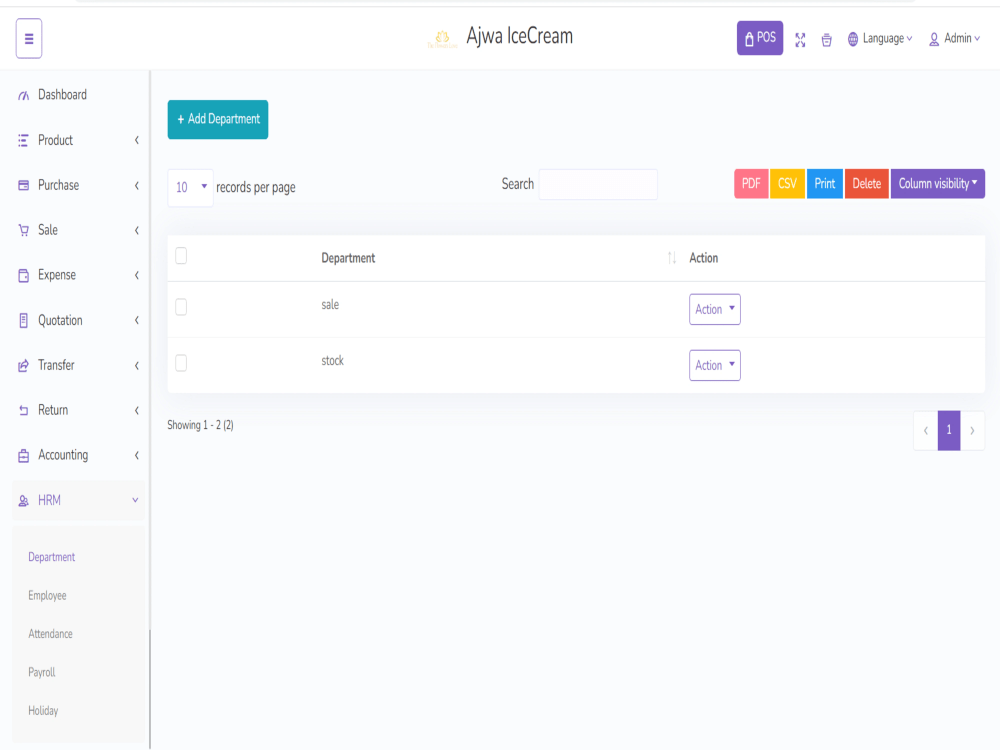Expand the Quotation menu chevron

click(x=136, y=320)
